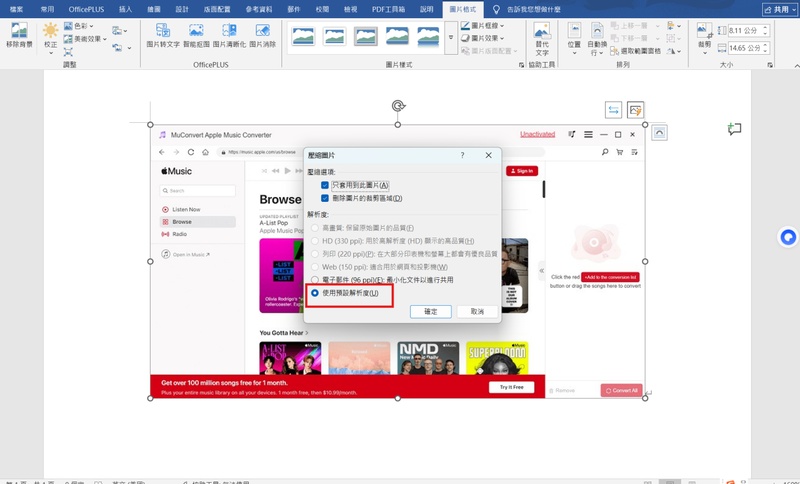Click the 選取範圍窗格 selection pane button
800x484 pixels.
(635, 51)
